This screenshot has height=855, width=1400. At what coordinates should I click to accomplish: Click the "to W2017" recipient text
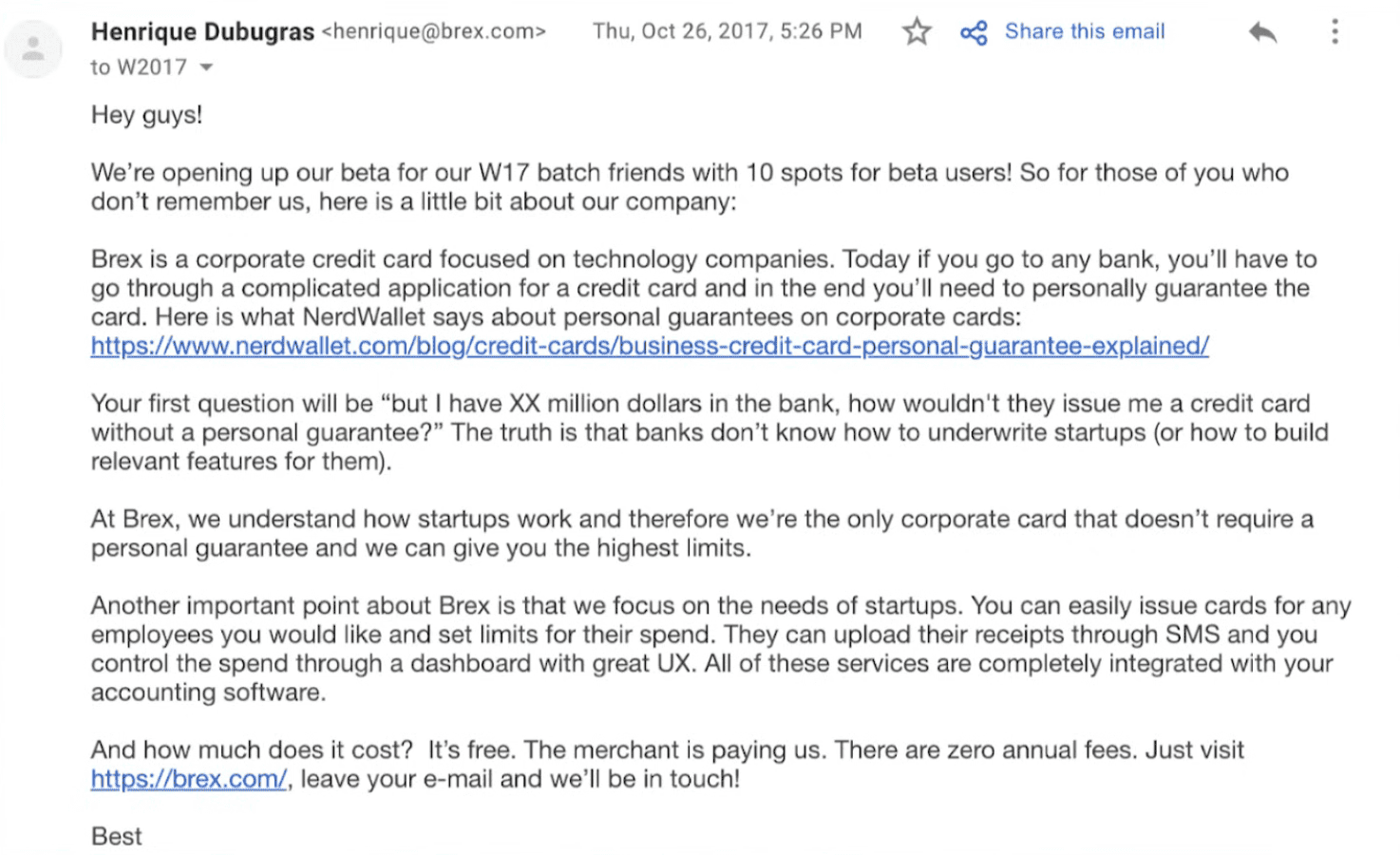(139, 67)
